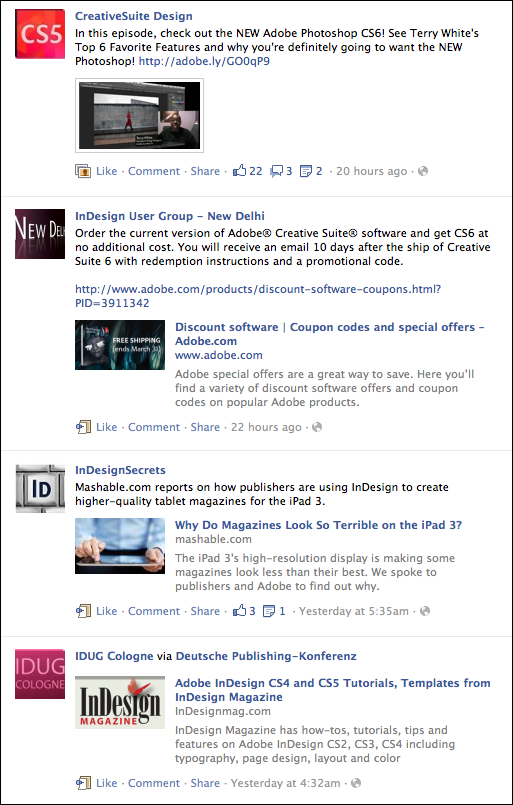Click the InDesign Magazine logo thumbnail
Viewport: 513px width, 805px height.
click(120, 702)
